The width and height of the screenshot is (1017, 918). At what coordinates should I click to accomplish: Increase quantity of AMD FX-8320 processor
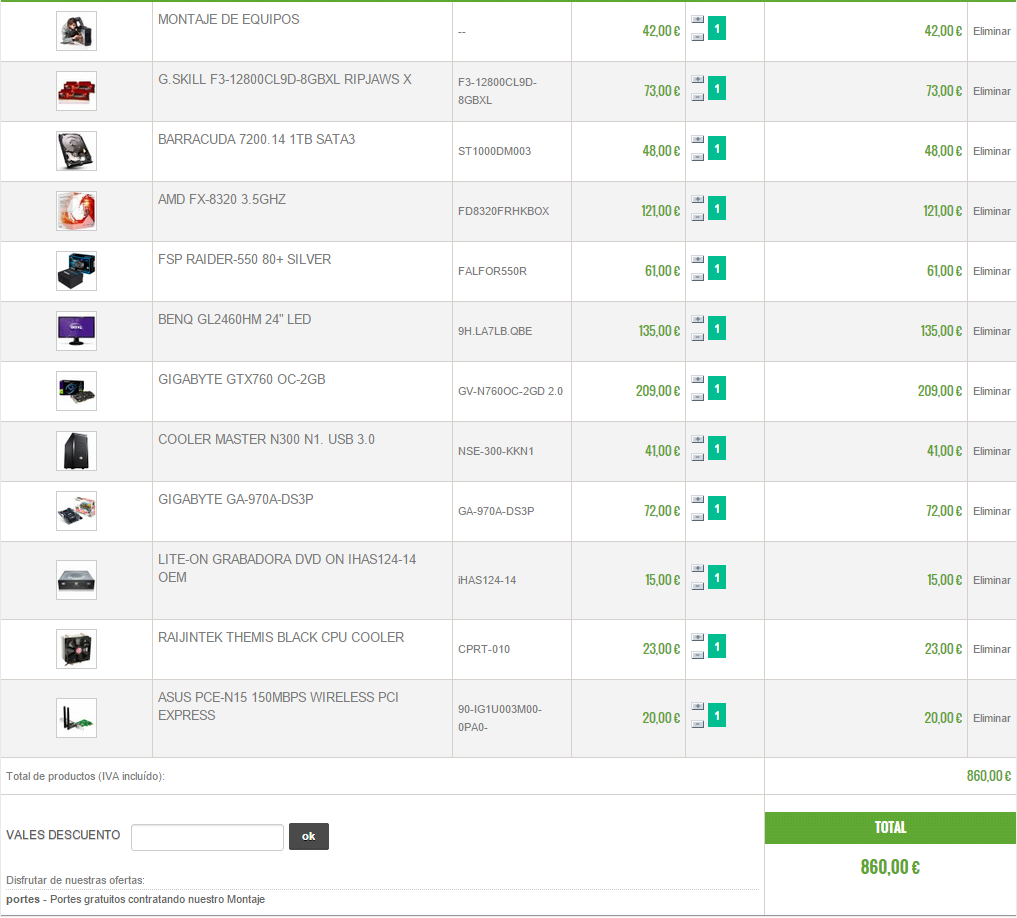(697, 199)
